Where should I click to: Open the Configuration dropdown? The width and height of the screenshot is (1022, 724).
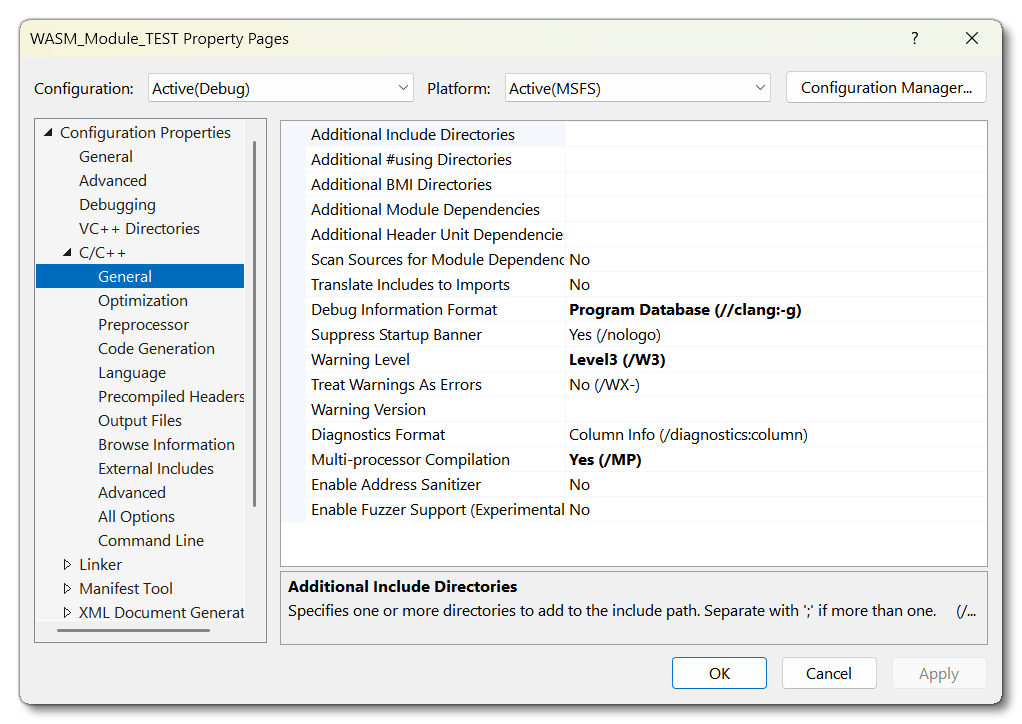point(280,88)
